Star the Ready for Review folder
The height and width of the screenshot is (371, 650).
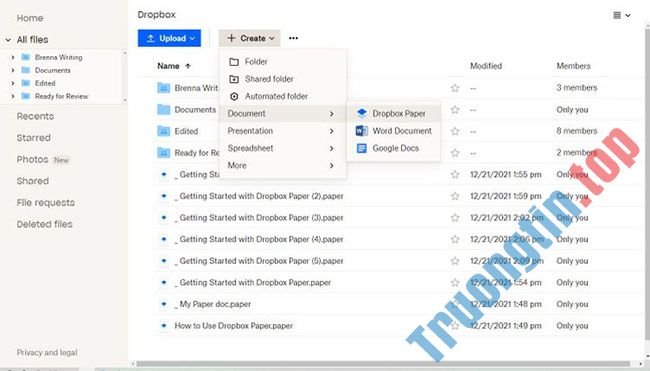(455, 153)
